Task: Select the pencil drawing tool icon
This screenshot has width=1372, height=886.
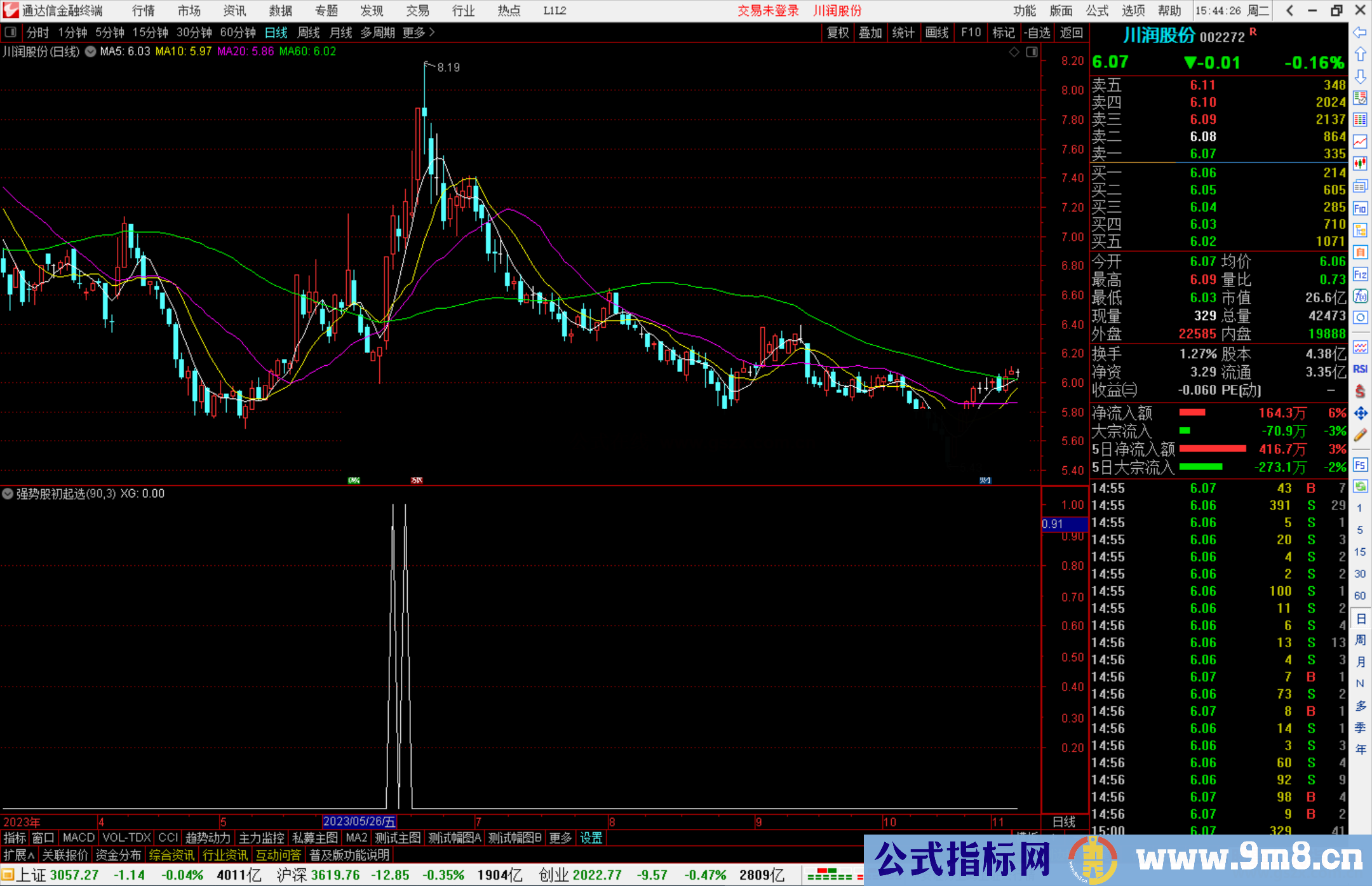Action: 1359,436
